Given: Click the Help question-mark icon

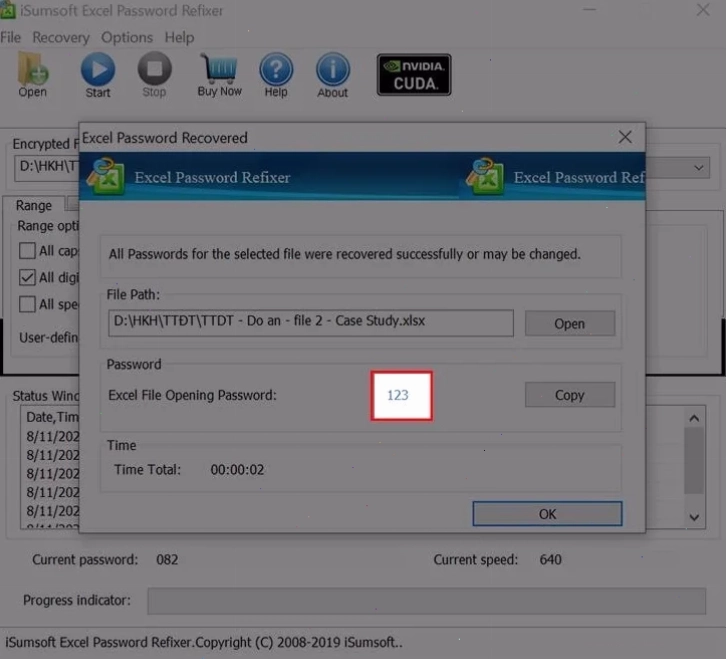Looking at the screenshot, I should click(276, 75).
